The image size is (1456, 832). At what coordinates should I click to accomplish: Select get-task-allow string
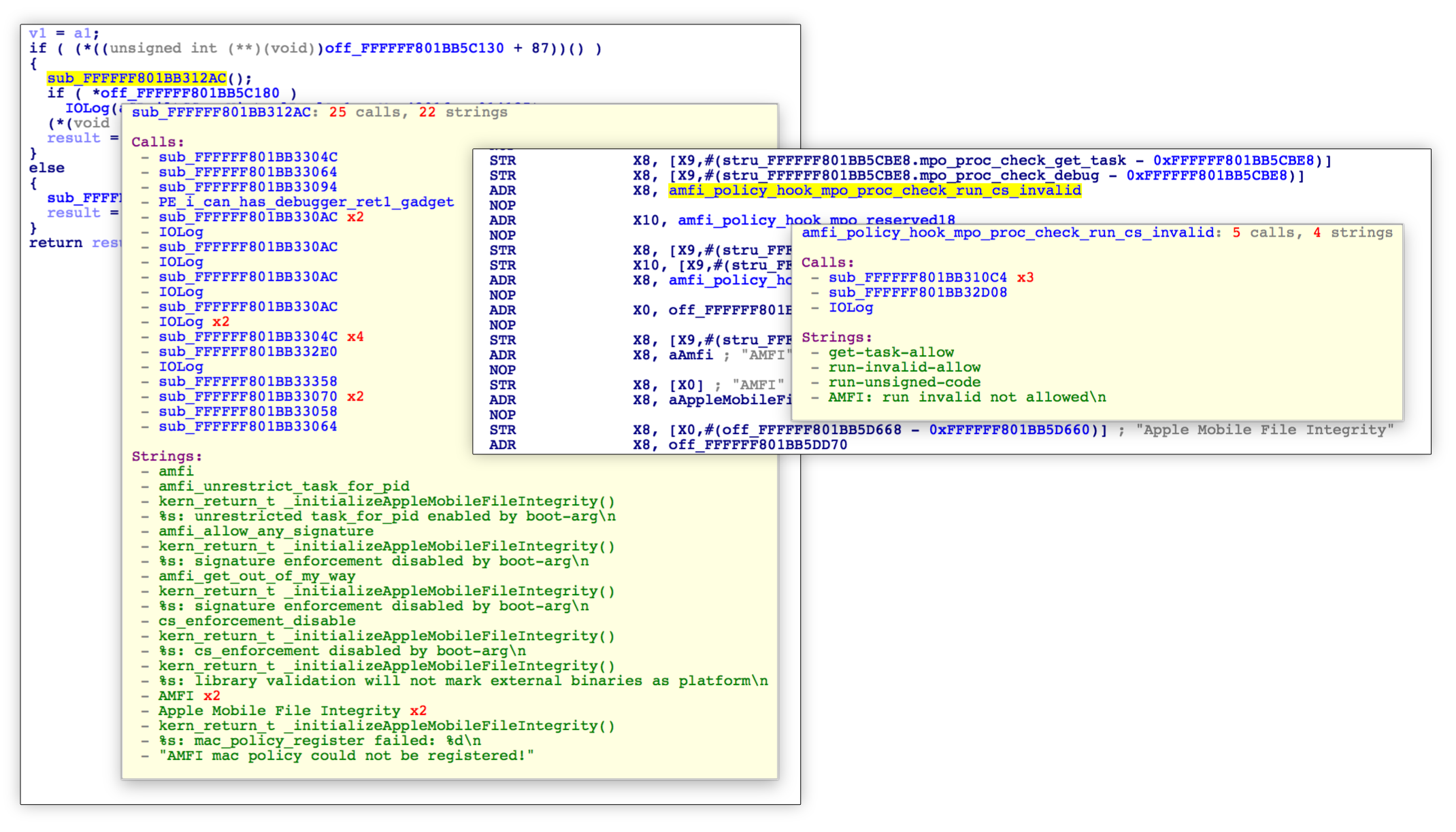tap(891, 352)
